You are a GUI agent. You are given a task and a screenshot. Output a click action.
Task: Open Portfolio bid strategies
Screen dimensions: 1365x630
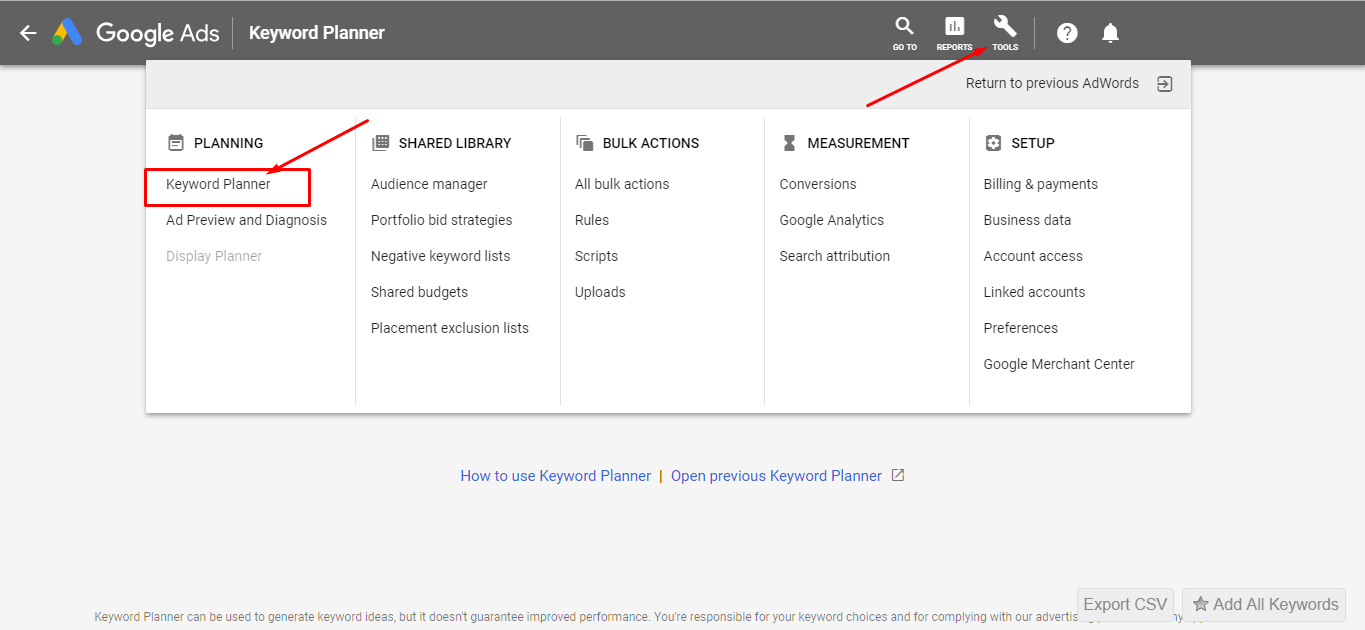coord(441,220)
